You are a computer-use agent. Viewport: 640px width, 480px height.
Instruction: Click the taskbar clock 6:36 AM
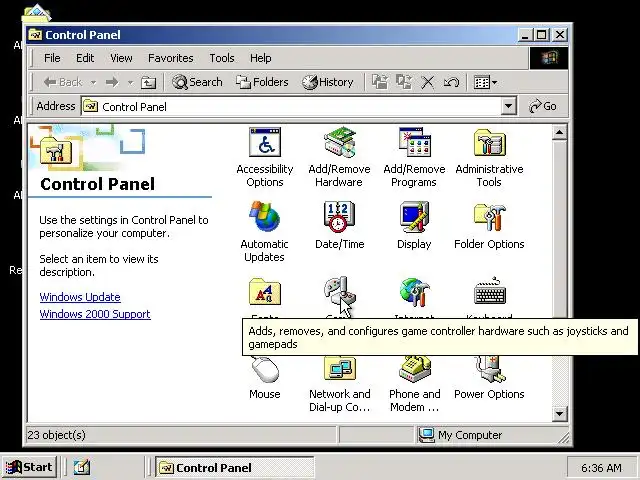pos(601,468)
